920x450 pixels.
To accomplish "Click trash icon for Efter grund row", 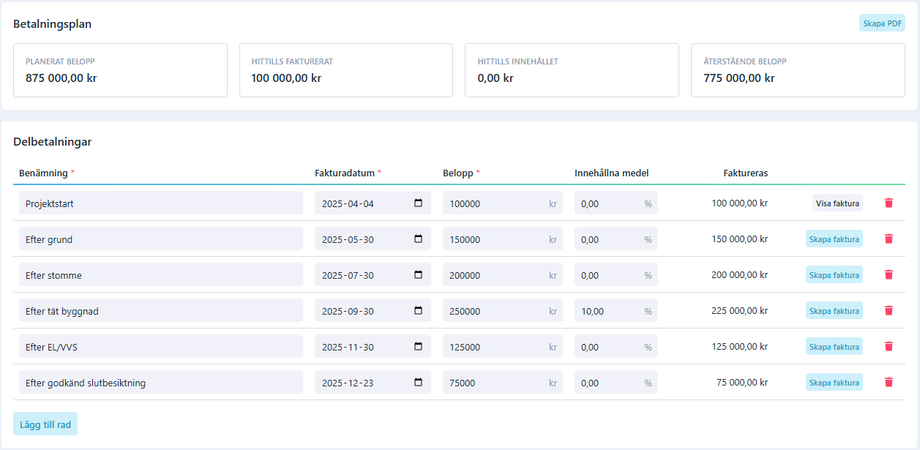I will tap(888, 239).
